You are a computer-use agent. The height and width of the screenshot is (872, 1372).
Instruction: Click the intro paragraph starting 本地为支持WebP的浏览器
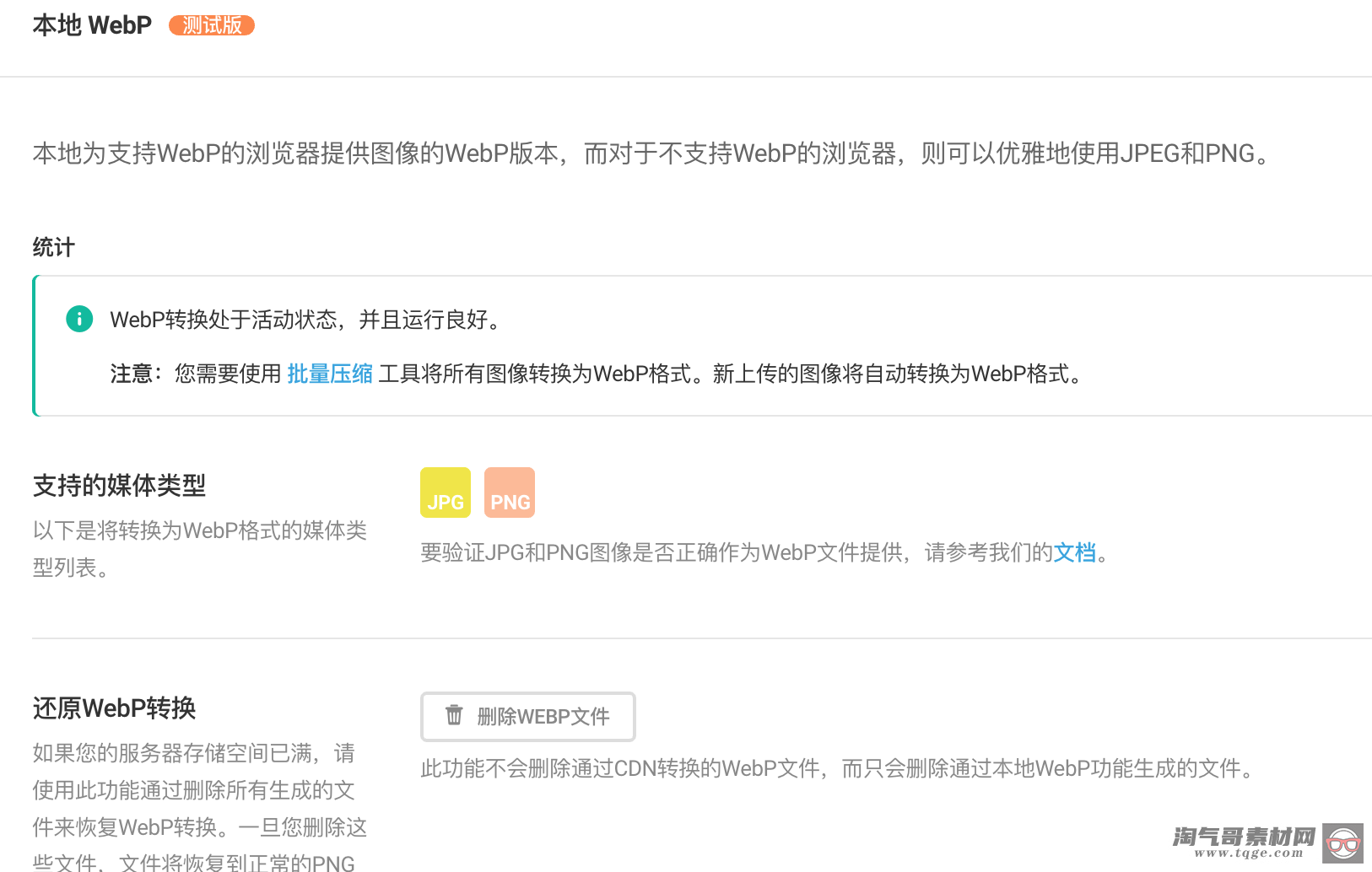[x=653, y=153]
